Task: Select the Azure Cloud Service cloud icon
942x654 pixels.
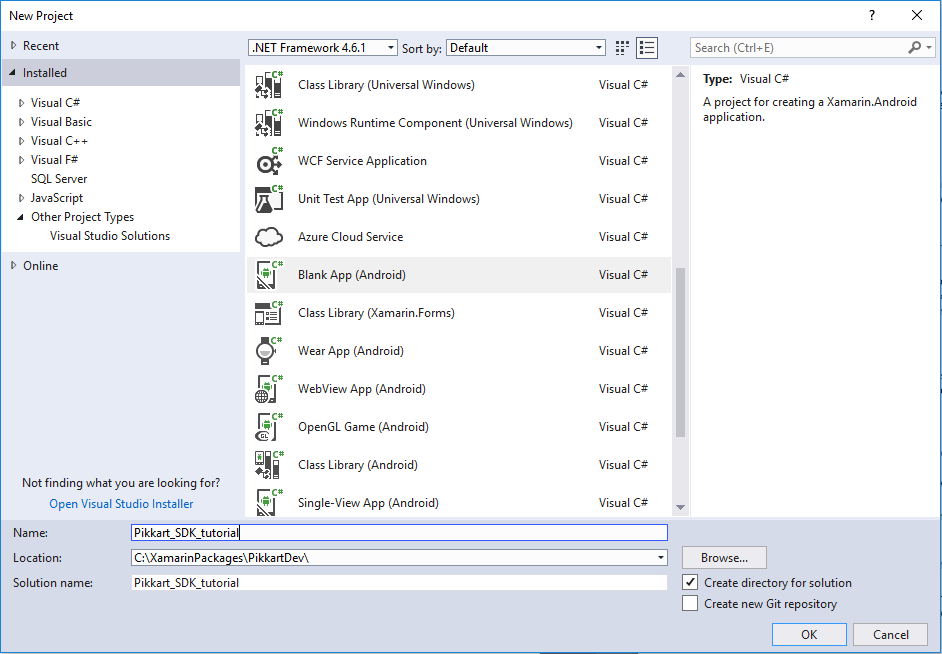Action: click(x=269, y=237)
